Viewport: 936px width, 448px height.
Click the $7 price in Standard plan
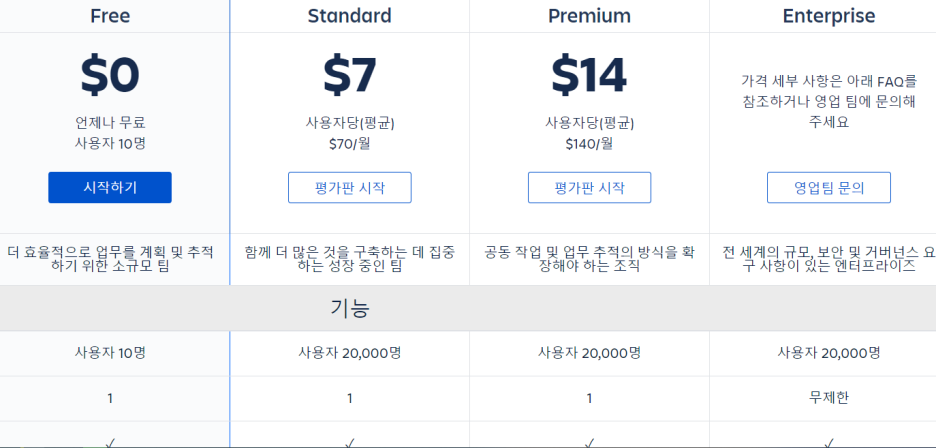350,75
